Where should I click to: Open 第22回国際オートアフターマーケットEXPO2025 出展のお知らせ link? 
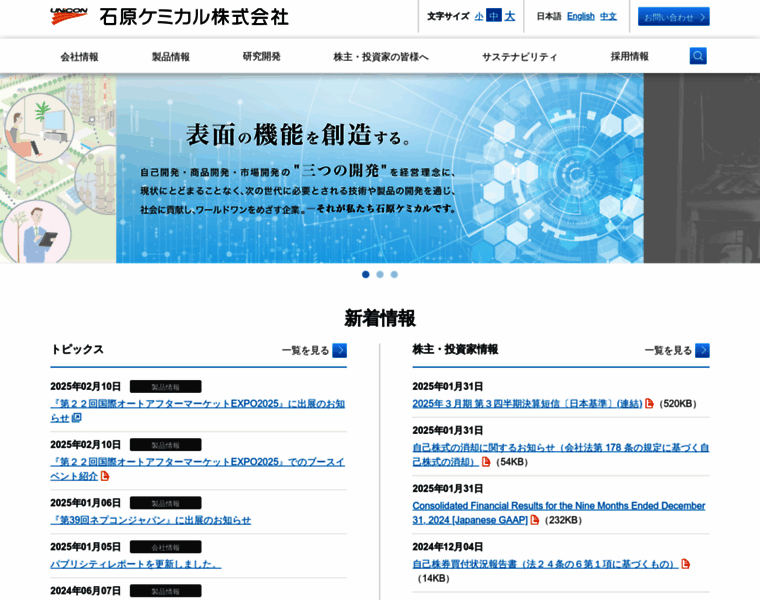197,411
